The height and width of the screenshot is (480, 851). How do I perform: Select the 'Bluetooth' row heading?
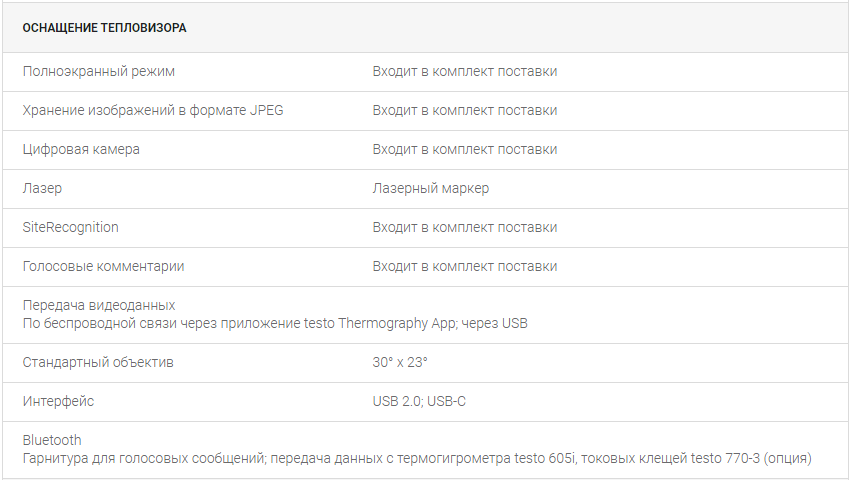(52, 440)
